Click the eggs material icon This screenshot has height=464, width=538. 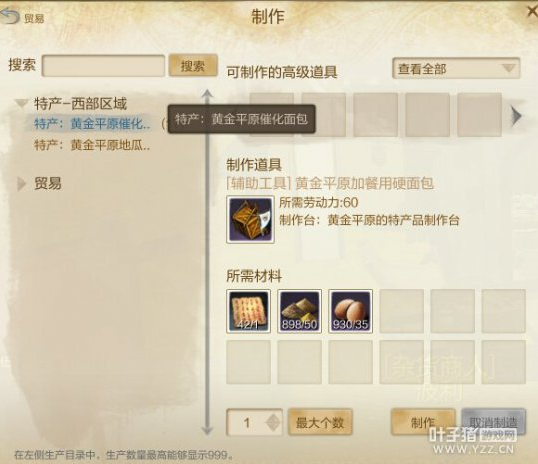350,311
